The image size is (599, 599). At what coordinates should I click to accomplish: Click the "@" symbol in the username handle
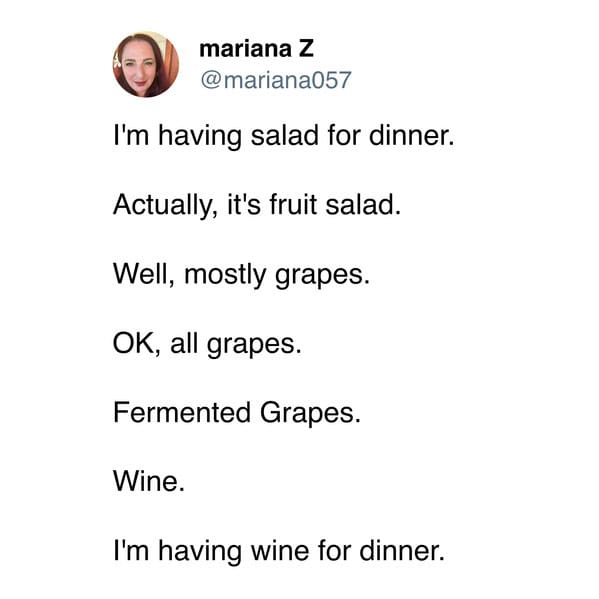pyautogui.click(x=211, y=80)
